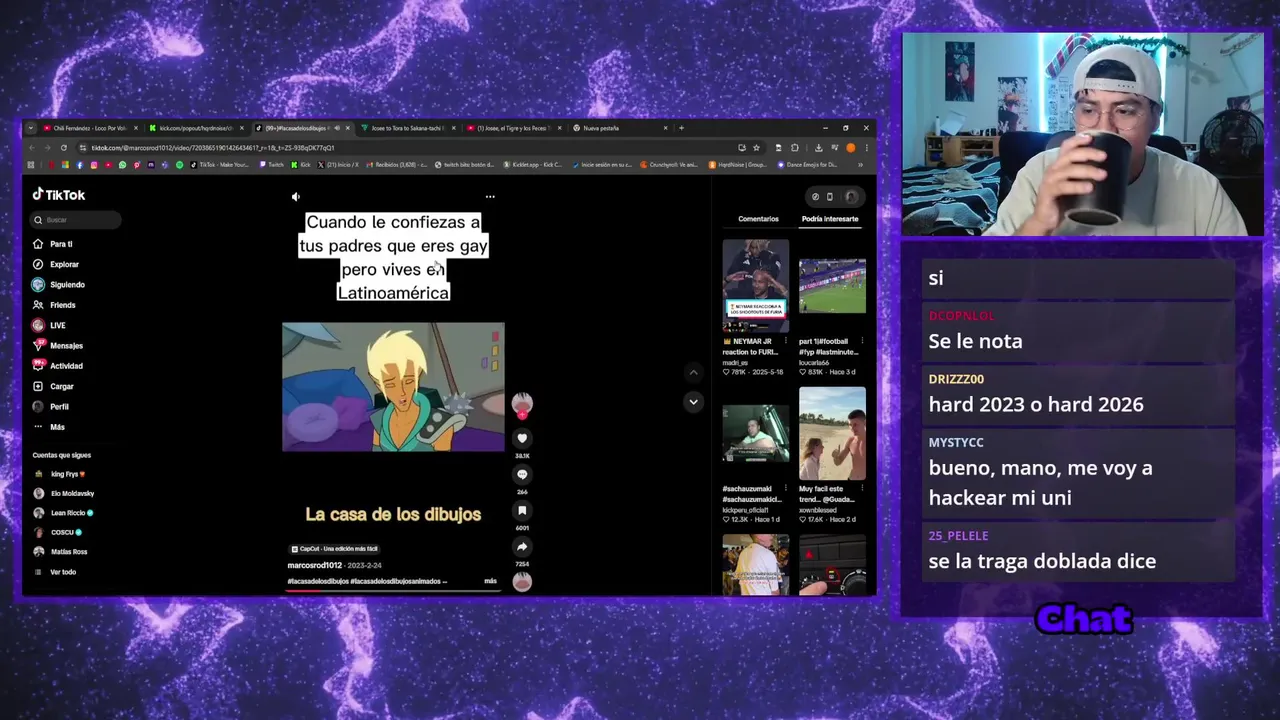Image resolution: width=1280 pixels, height=720 pixels.
Task: Like the video with the heart icon
Action: (522, 438)
